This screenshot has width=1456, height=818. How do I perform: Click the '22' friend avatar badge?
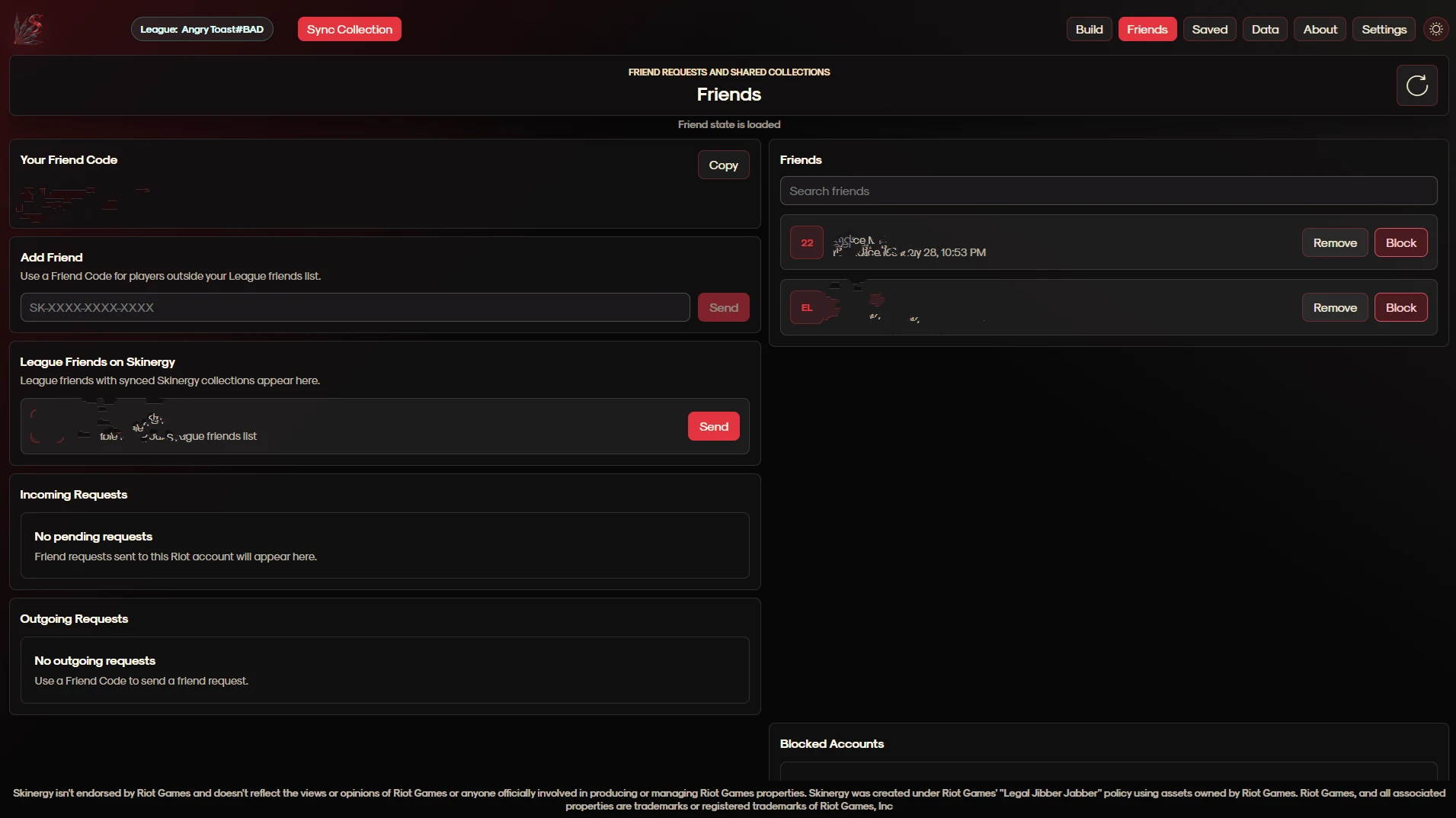click(807, 243)
